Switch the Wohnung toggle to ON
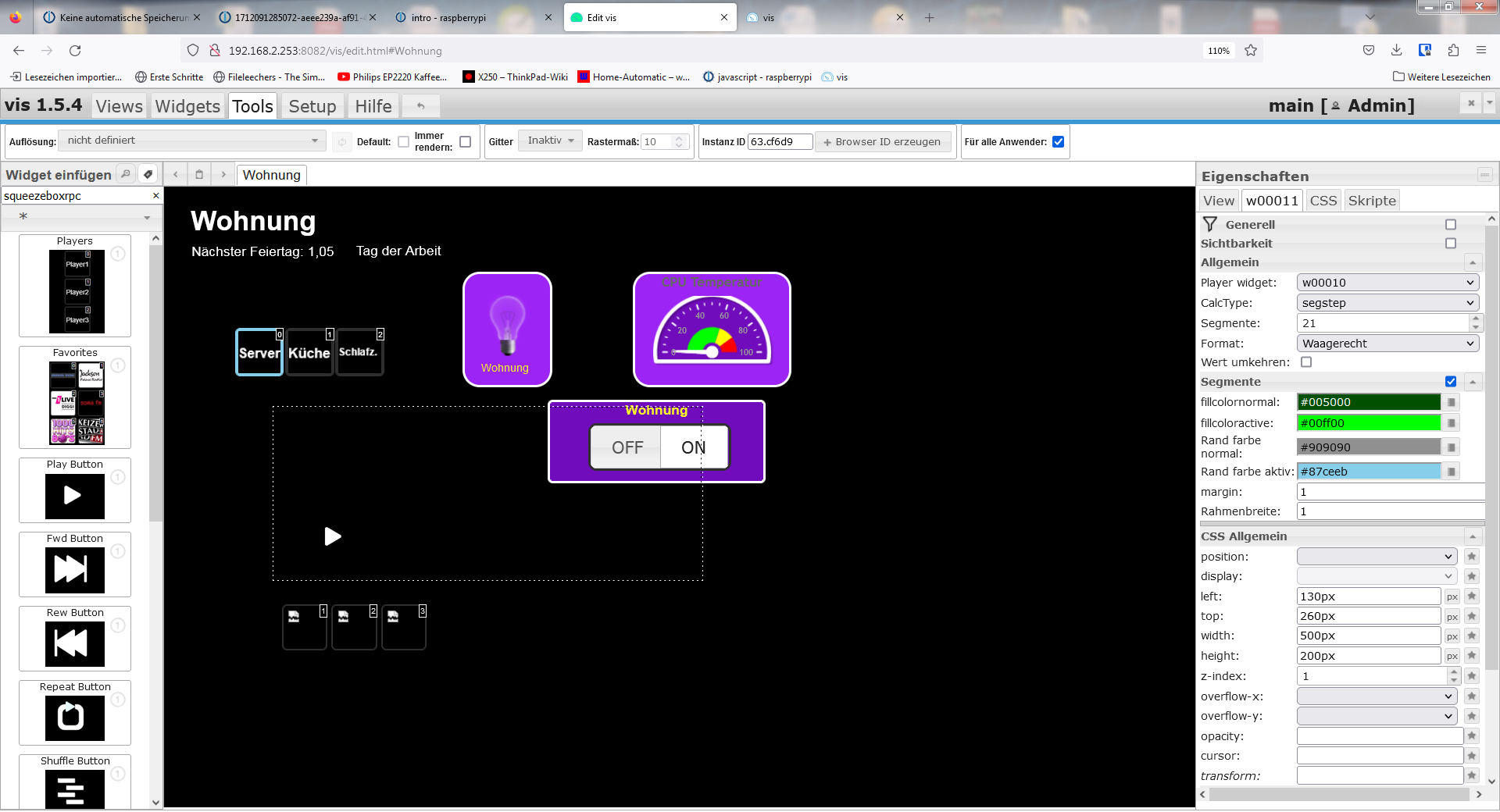 coord(694,447)
